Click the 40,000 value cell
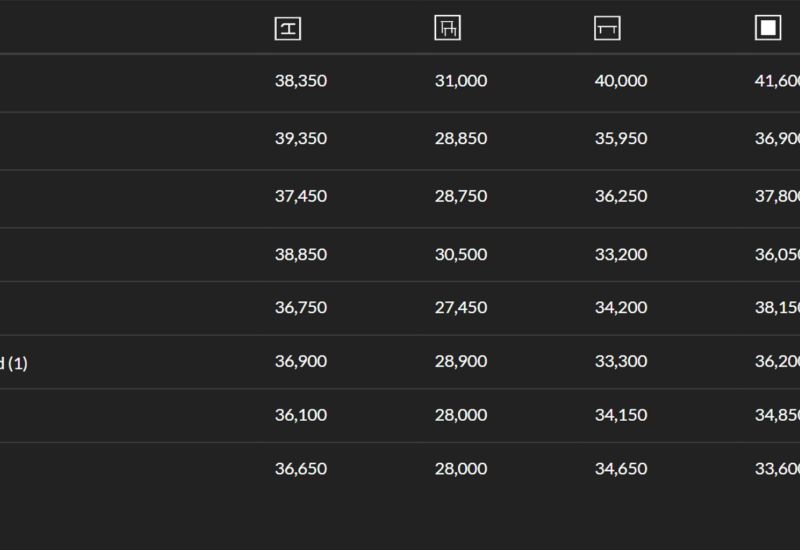The width and height of the screenshot is (800, 550). [x=621, y=81]
